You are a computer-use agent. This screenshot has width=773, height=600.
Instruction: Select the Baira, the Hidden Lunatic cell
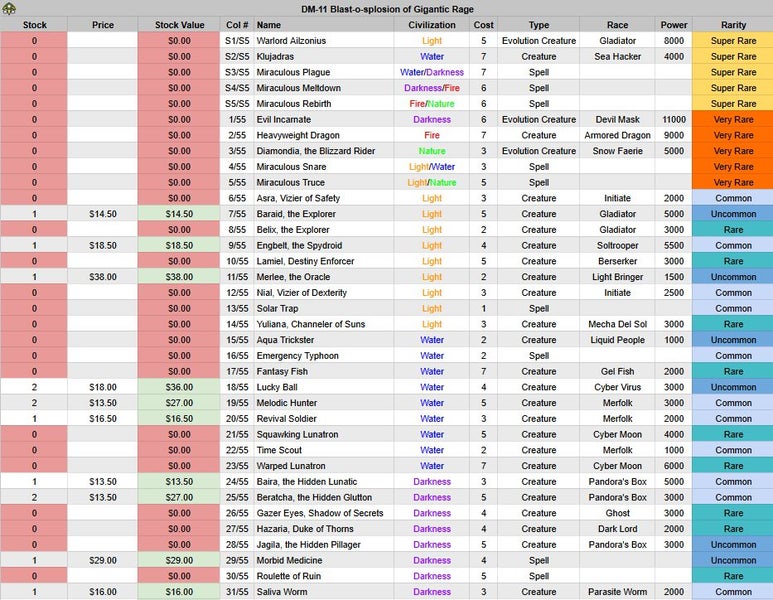pyautogui.click(x=324, y=482)
